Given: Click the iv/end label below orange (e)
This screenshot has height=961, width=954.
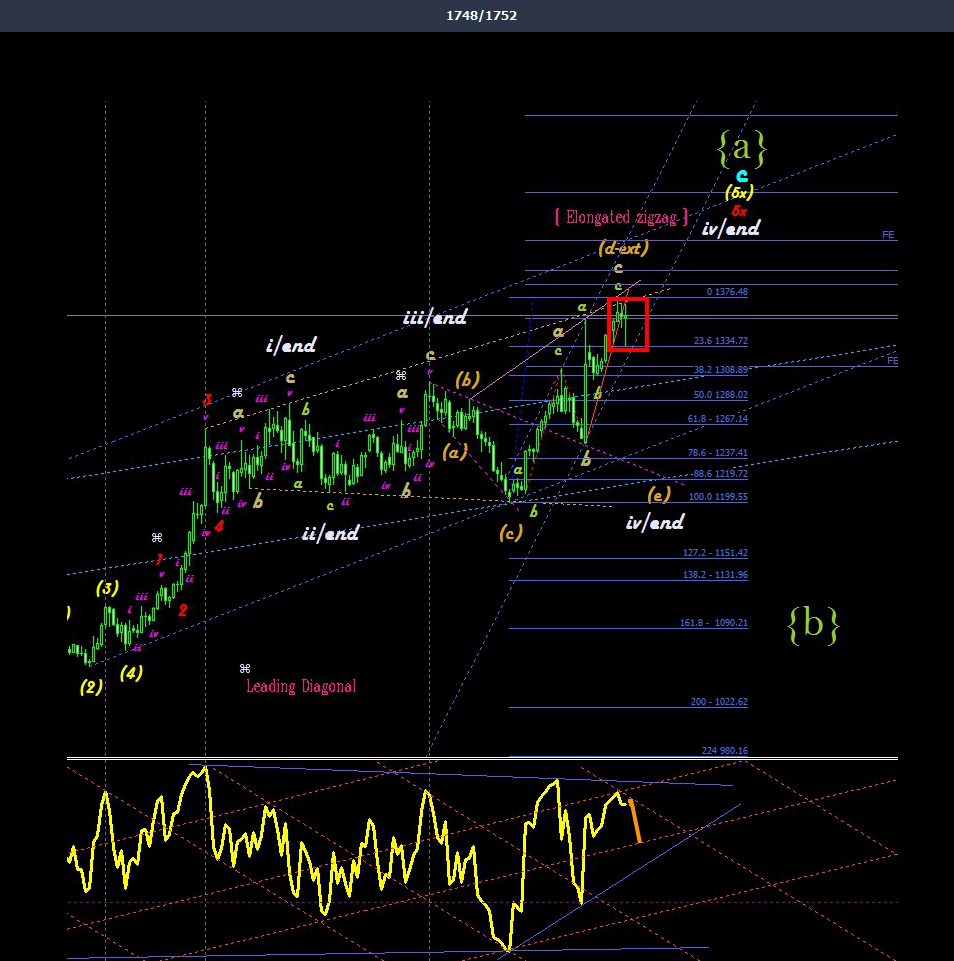Looking at the screenshot, I should (654, 522).
